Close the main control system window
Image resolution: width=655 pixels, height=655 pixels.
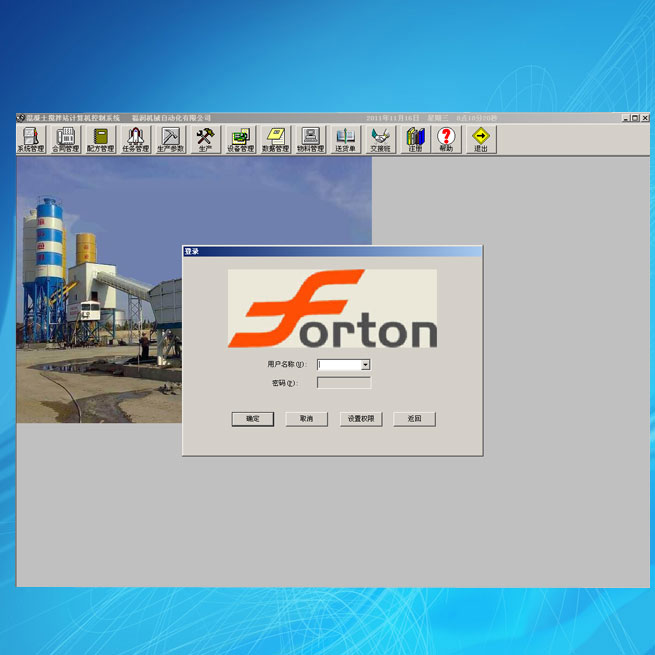point(645,118)
